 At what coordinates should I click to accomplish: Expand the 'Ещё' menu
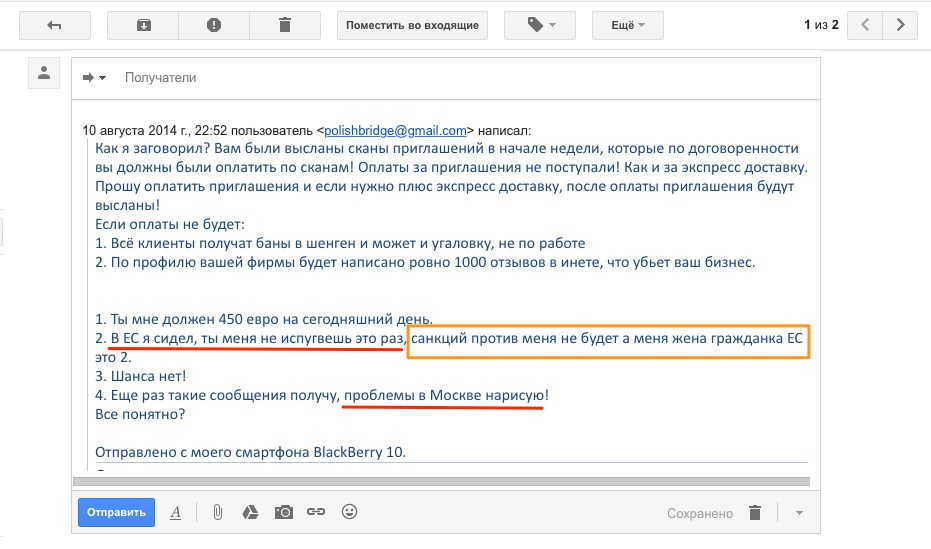point(627,25)
